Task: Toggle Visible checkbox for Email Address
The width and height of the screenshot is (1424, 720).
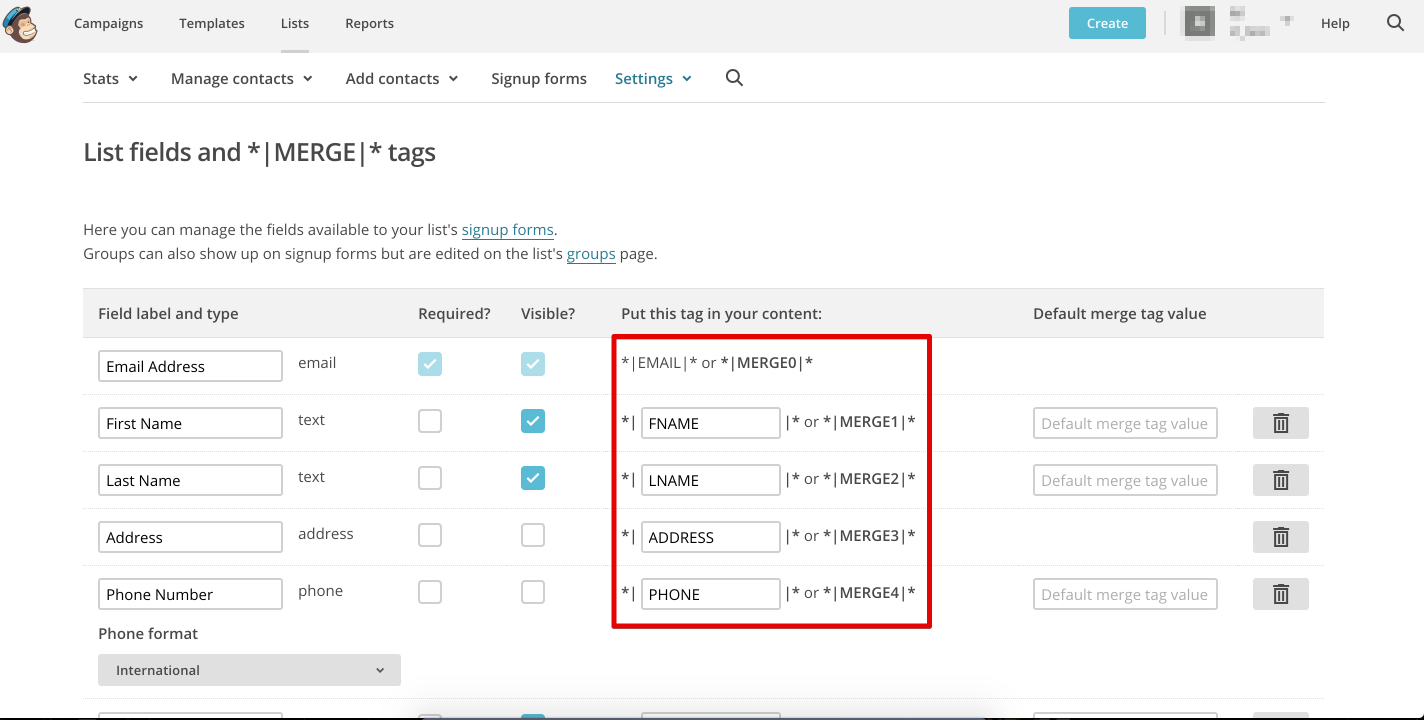Action: [533, 364]
